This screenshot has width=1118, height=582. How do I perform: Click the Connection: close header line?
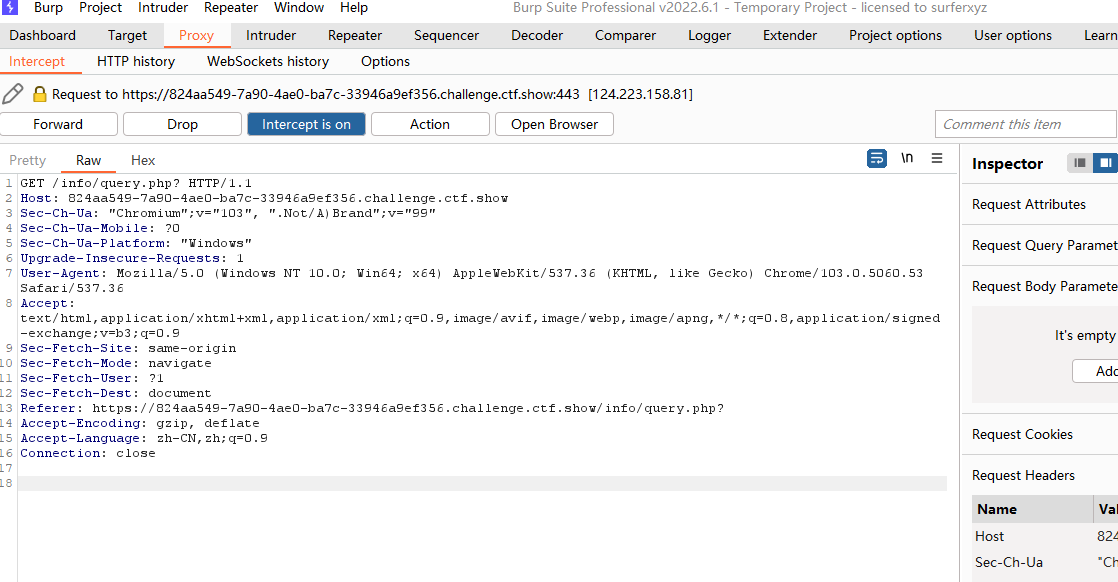click(x=88, y=453)
